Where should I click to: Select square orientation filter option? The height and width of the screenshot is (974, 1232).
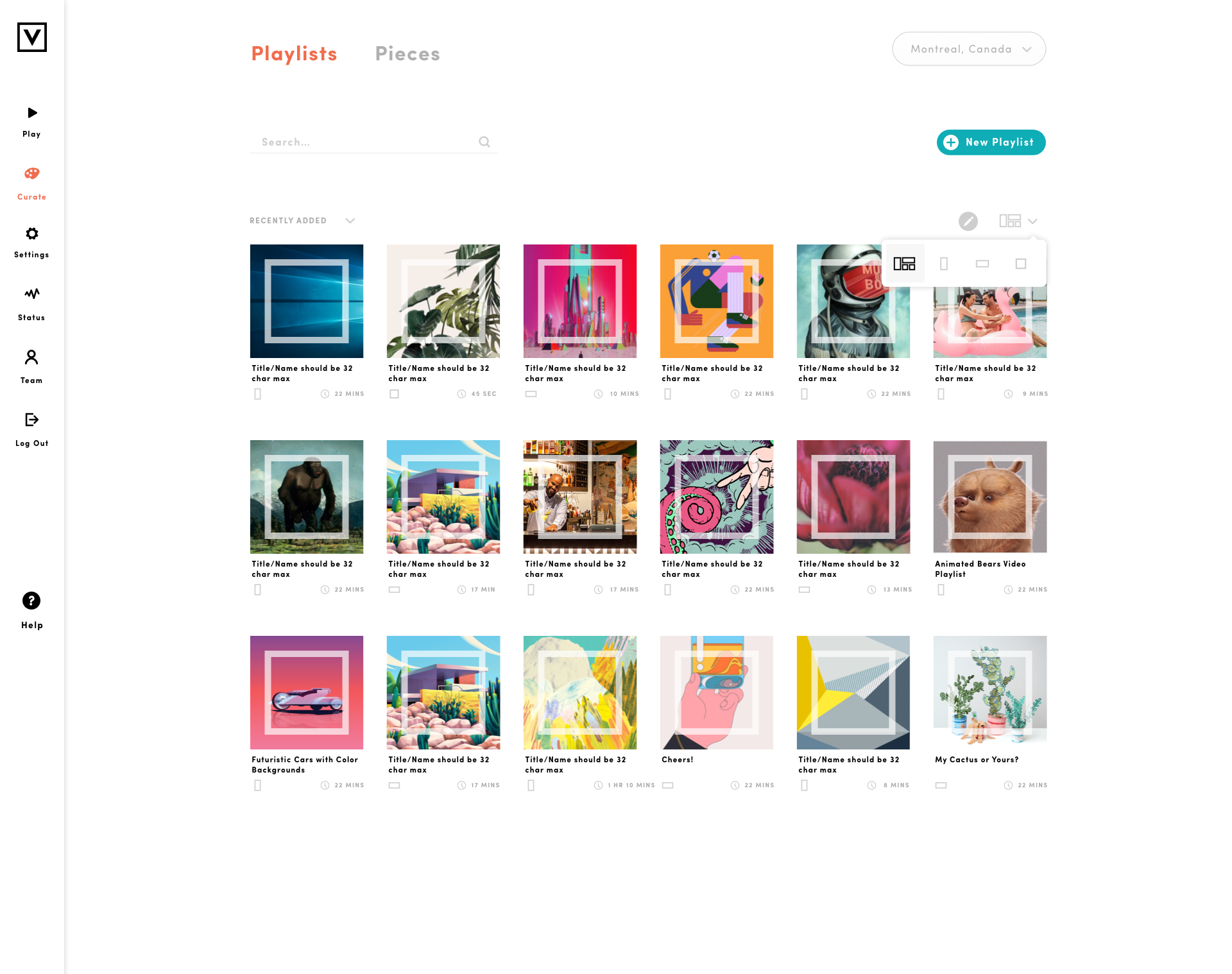[1020, 264]
